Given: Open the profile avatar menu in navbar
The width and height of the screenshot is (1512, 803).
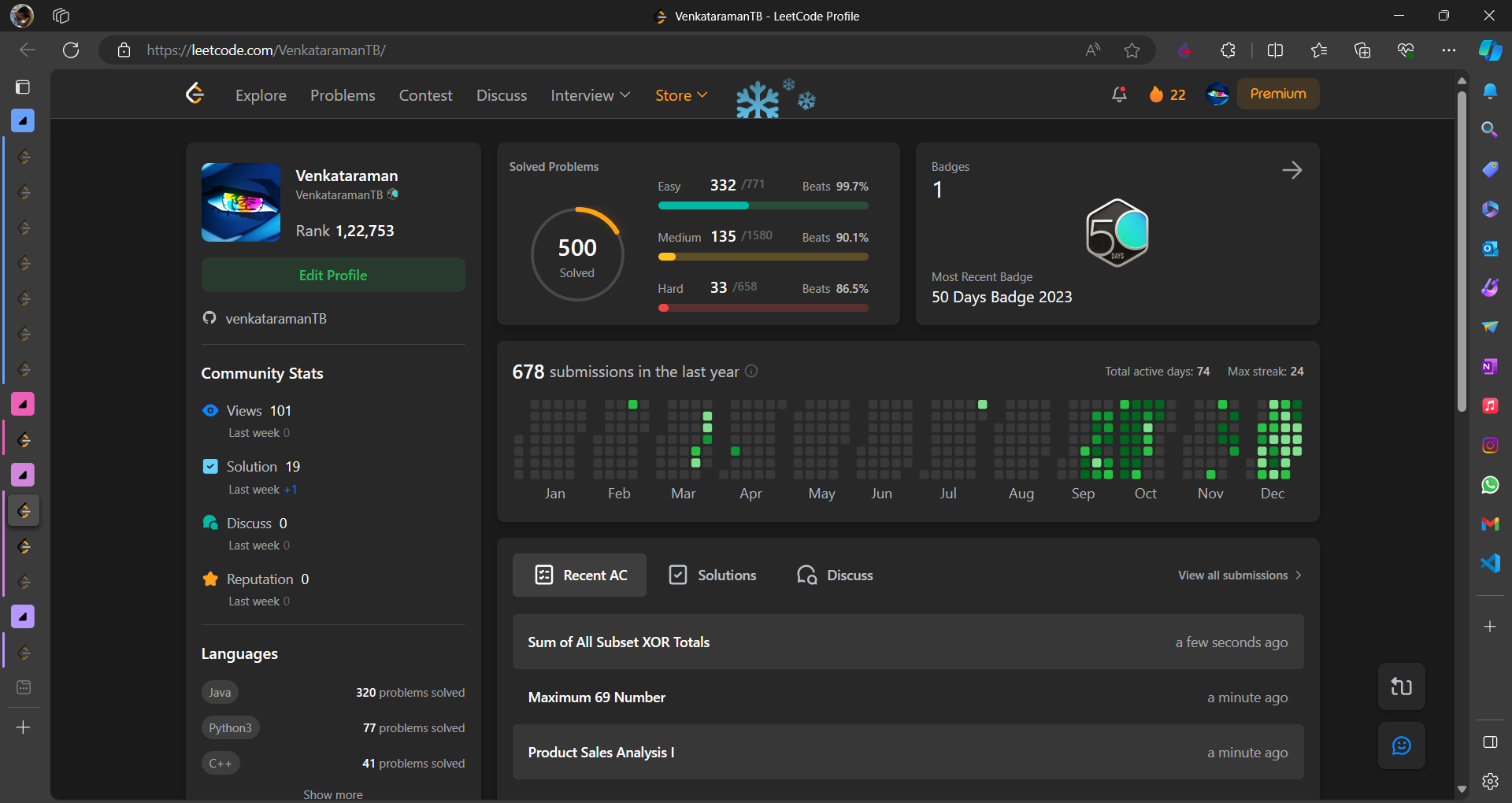Looking at the screenshot, I should (x=1217, y=94).
